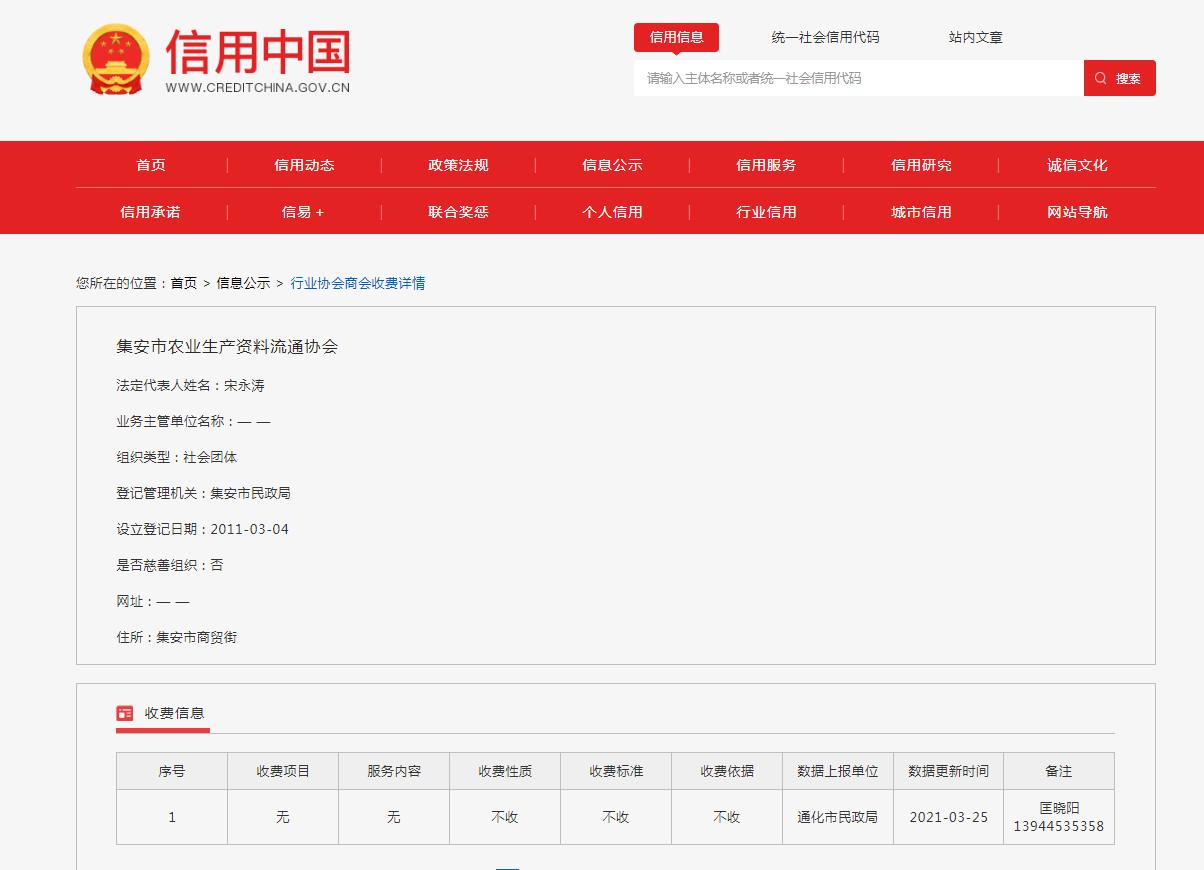Click the red 收费信息 section icon
1204x870 pixels.
pos(125,713)
